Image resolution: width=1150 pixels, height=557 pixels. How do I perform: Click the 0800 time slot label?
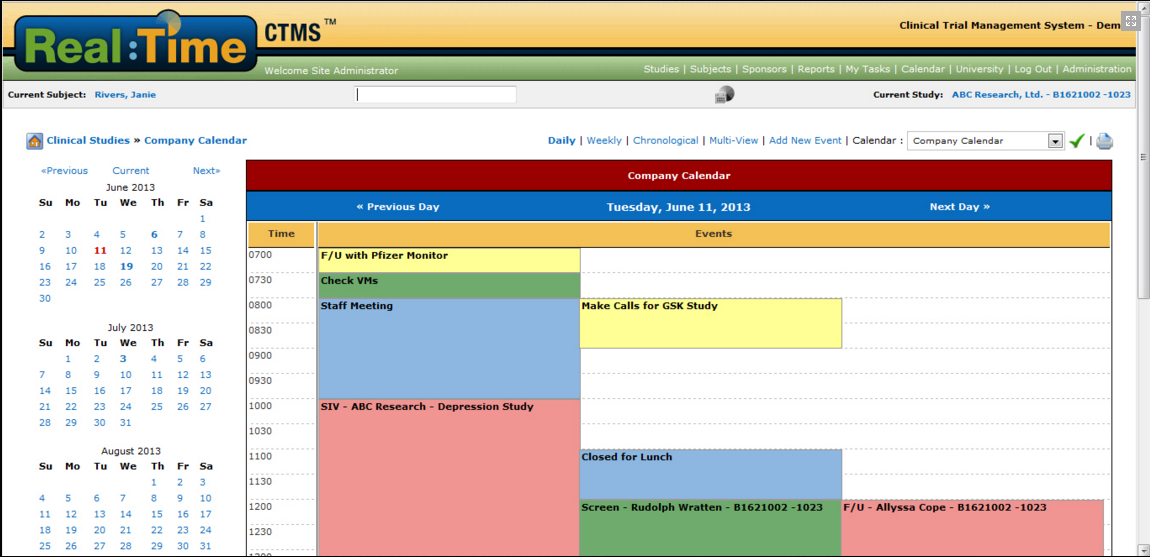coord(260,305)
